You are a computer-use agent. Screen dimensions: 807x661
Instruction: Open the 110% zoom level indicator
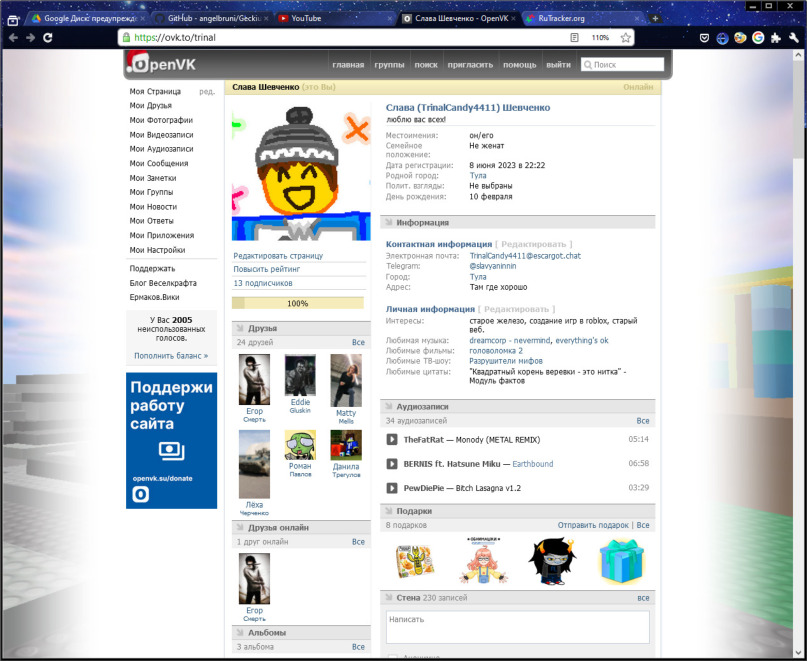pyautogui.click(x=600, y=38)
